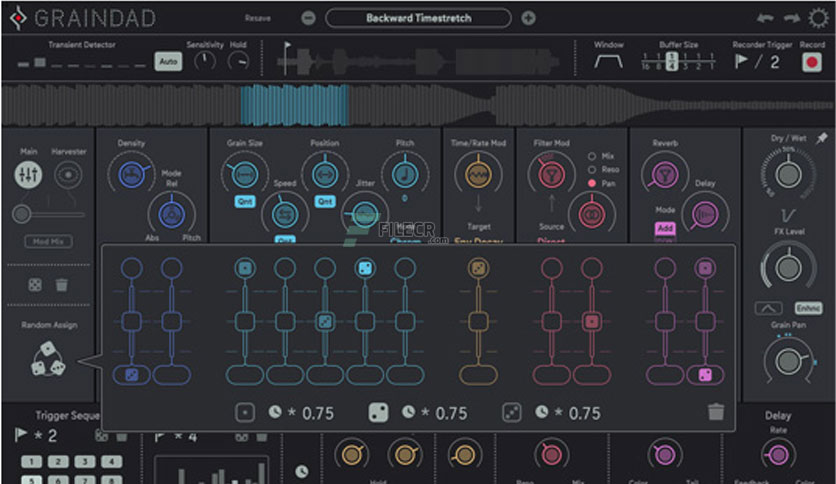Viewport: 836px width, 484px height.
Task: Click the Mod Mix button
Action: [49, 241]
